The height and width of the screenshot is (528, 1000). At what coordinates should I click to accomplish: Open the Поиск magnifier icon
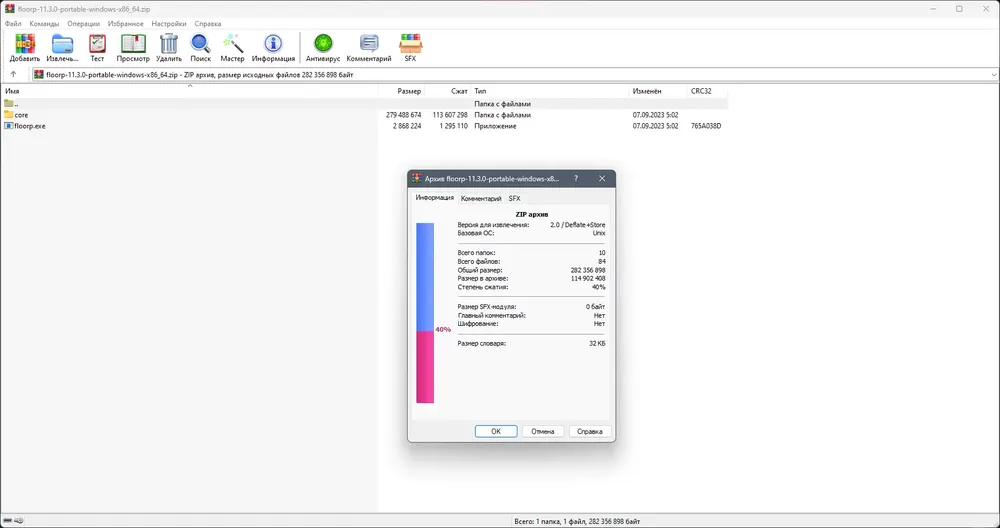[200, 48]
